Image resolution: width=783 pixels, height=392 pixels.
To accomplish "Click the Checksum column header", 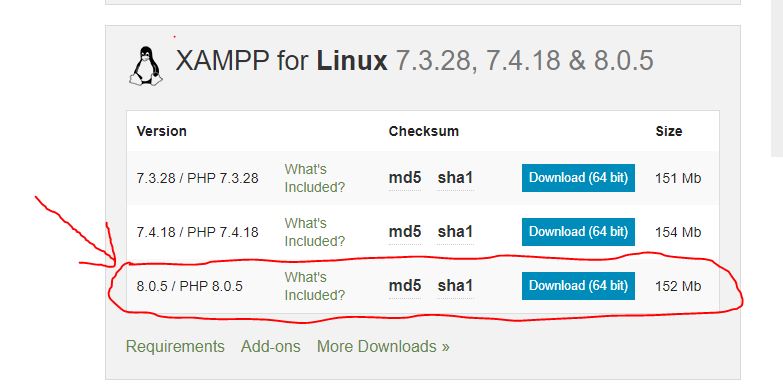I will tap(423, 131).
